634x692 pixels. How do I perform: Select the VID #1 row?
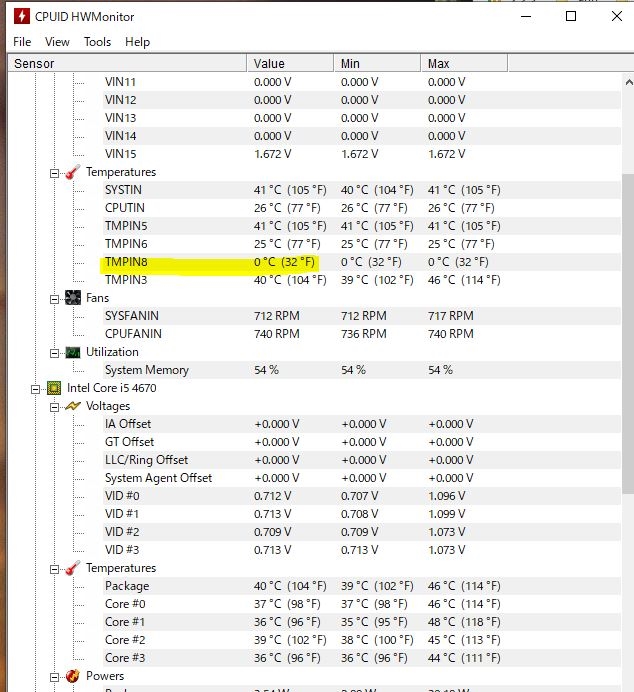point(362,514)
